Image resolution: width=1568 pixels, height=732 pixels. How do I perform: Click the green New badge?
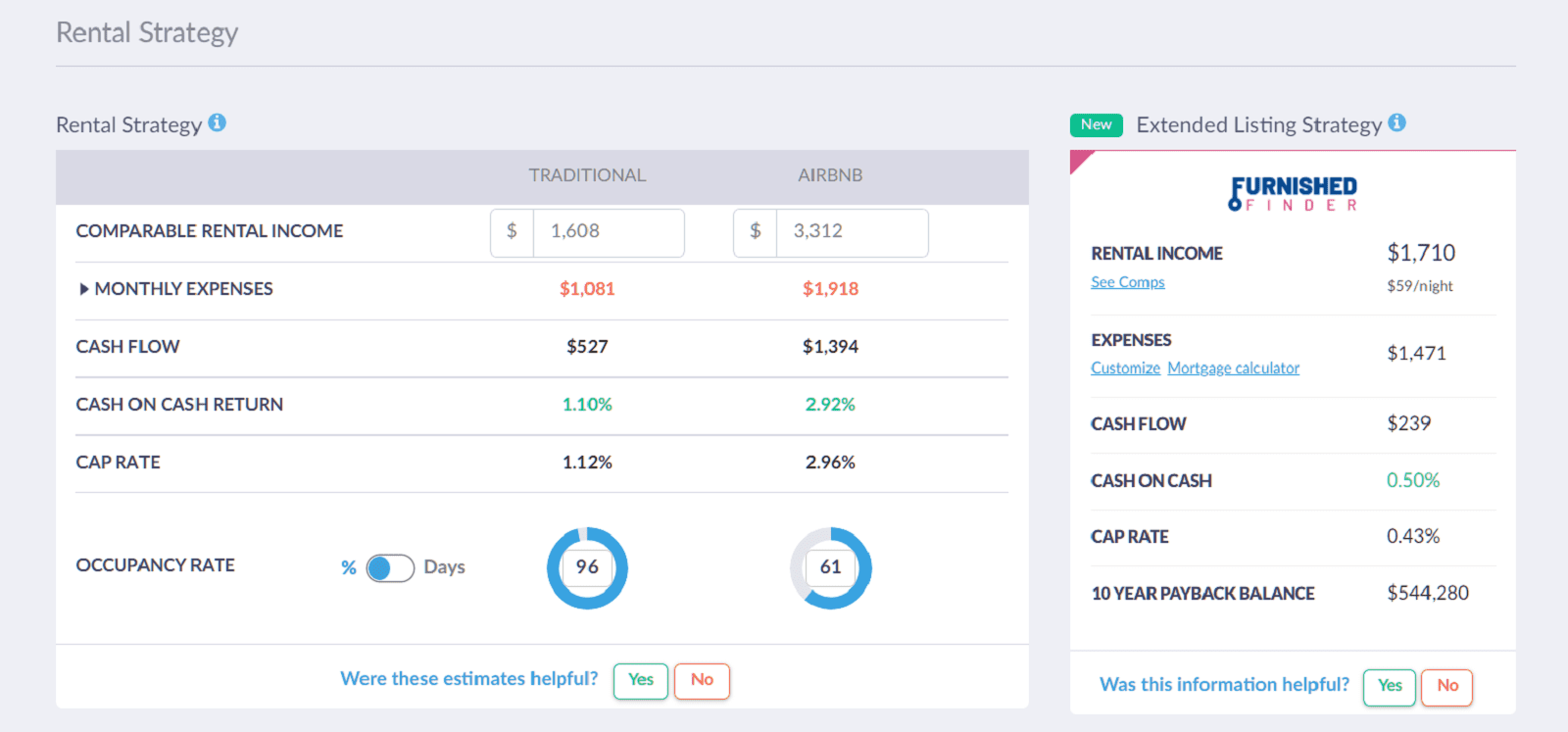pyautogui.click(x=1096, y=124)
